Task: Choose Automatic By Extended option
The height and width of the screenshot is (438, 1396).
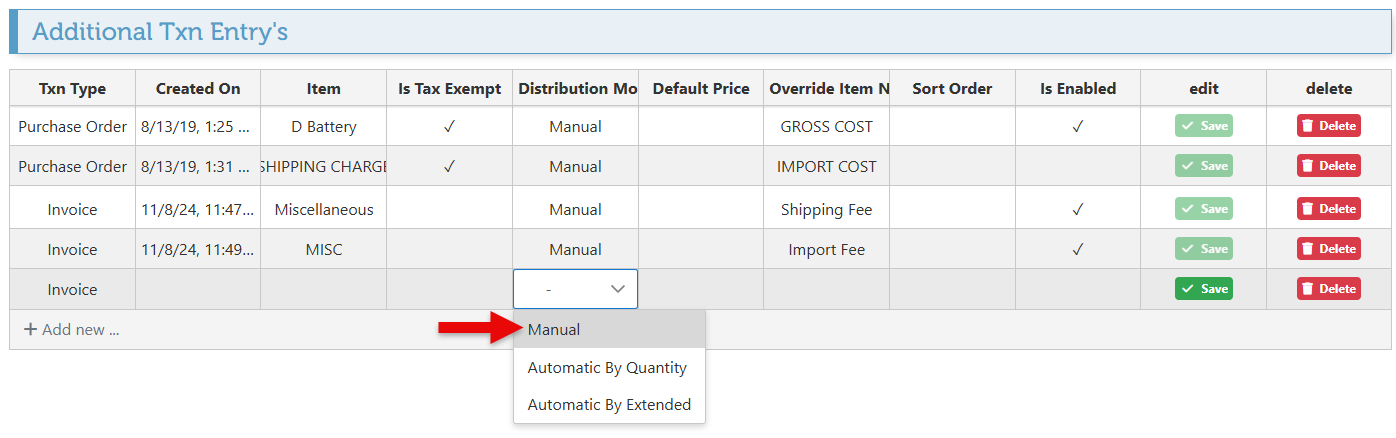Action: [x=608, y=404]
